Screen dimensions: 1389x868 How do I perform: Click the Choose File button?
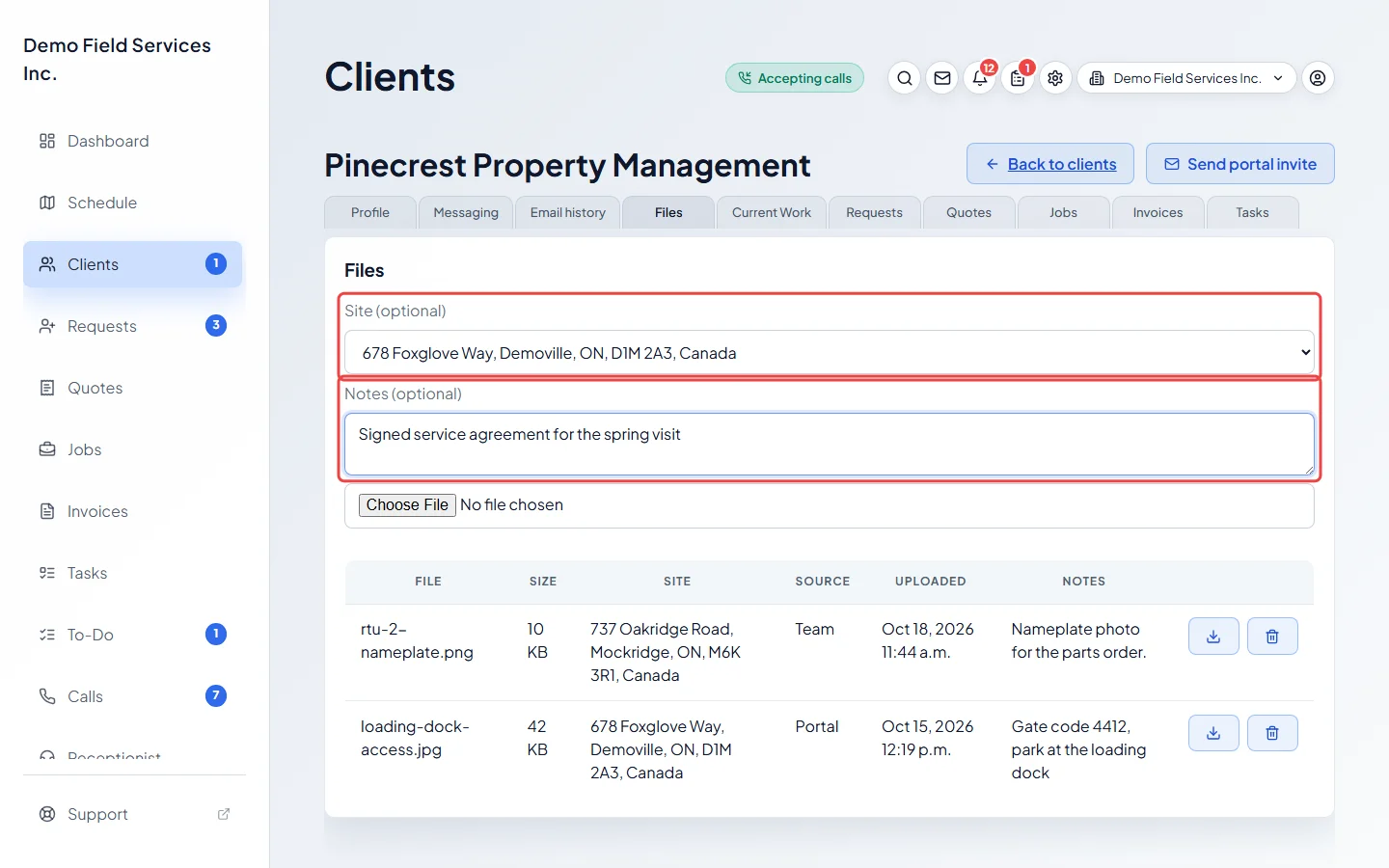click(x=407, y=505)
